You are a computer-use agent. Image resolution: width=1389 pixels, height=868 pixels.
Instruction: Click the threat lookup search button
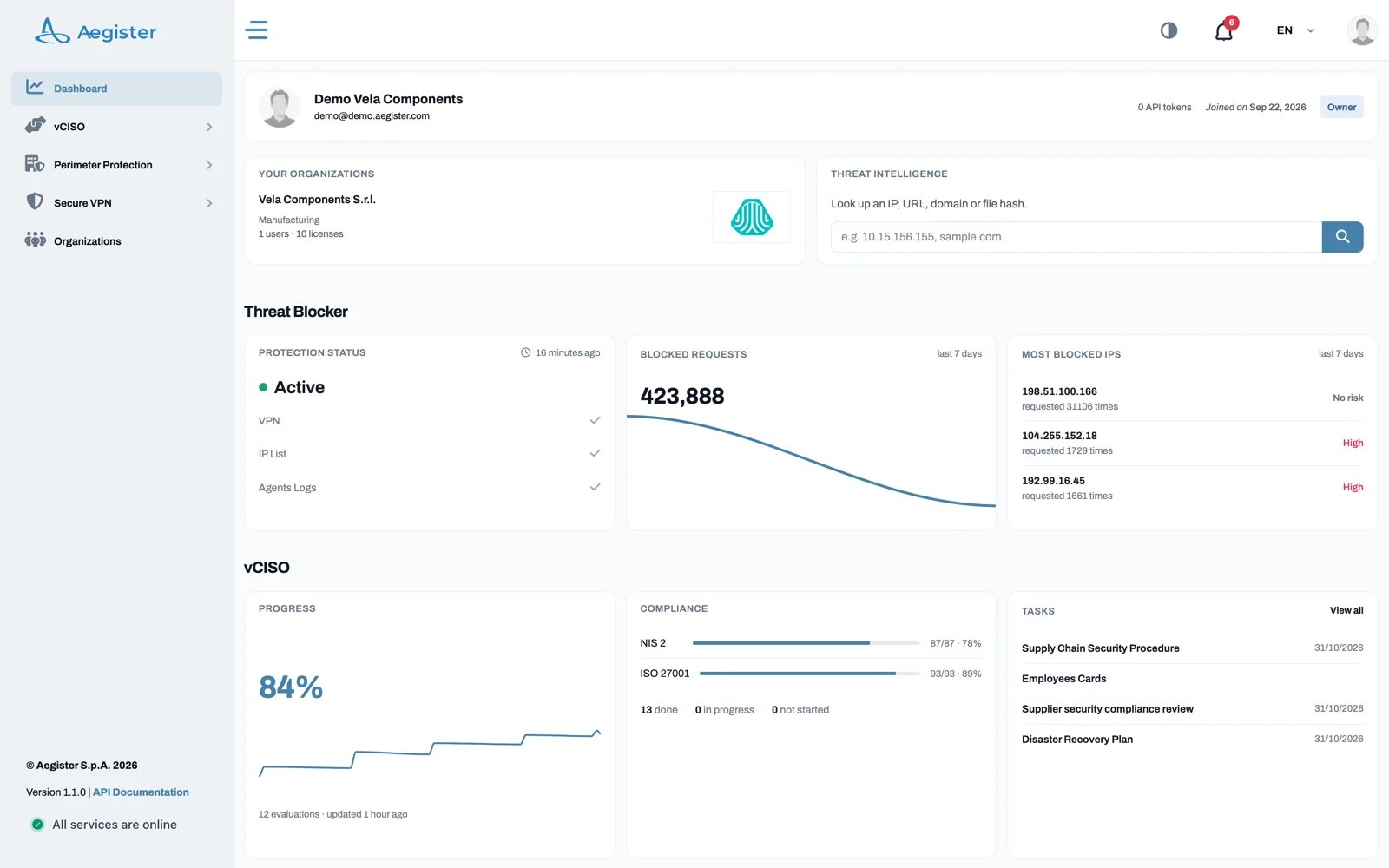click(1342, 237)
